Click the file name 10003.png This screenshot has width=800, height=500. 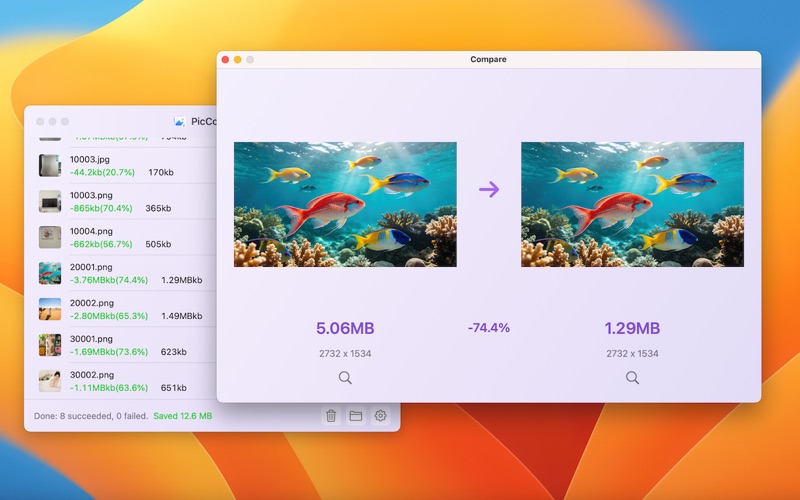91,195
